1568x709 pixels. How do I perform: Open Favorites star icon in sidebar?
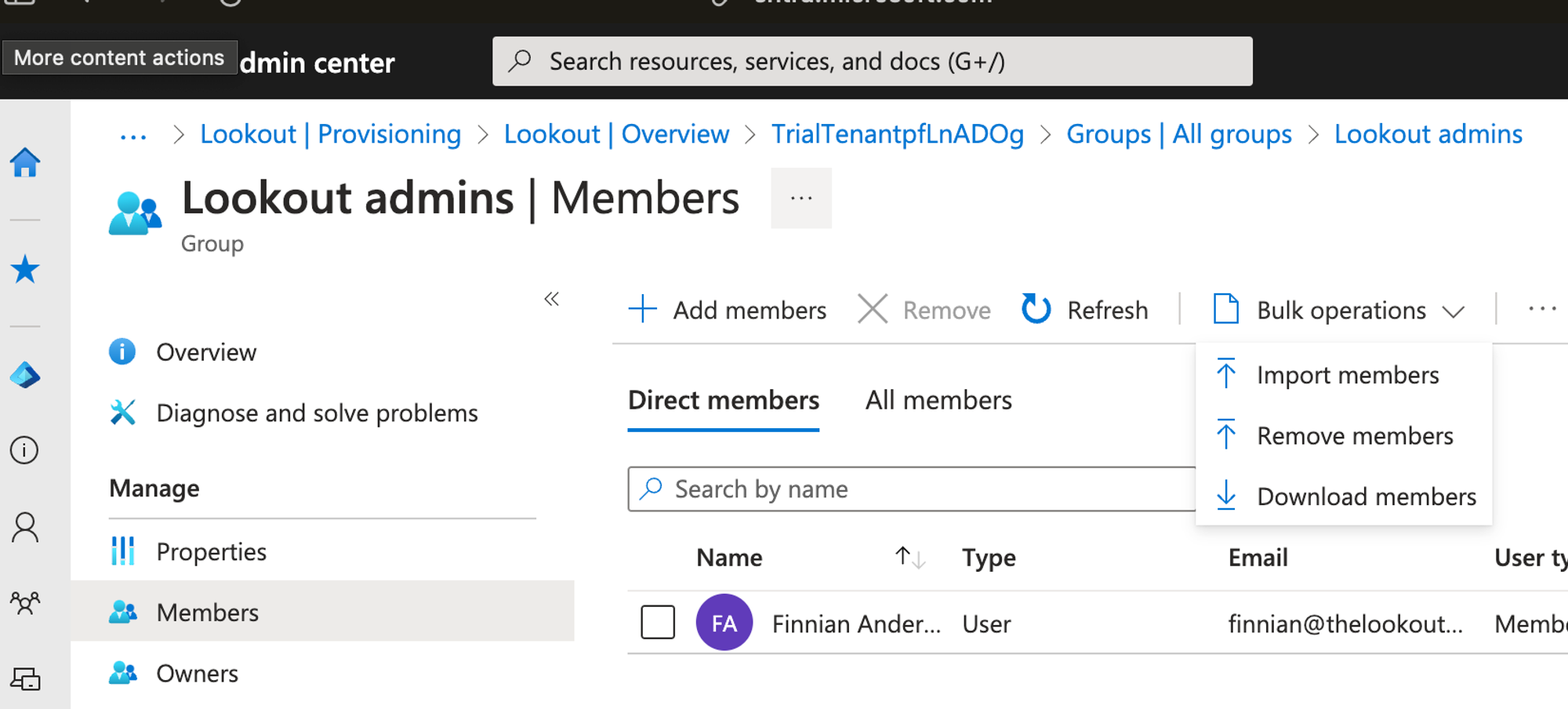pyautogui.click(x=25, y=270)
